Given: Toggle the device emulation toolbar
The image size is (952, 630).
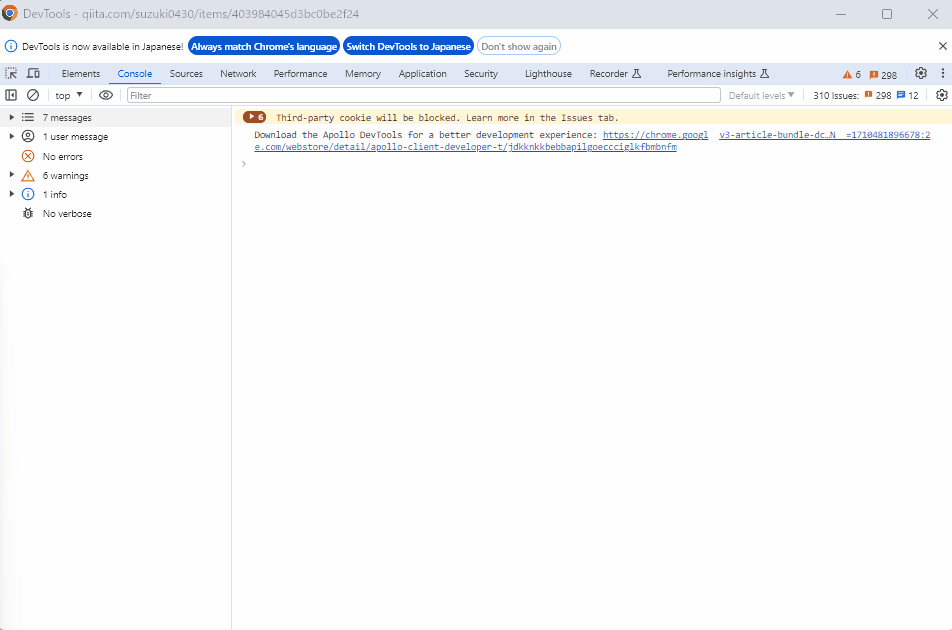Looking at the screenshot, I should coord(34,73).
